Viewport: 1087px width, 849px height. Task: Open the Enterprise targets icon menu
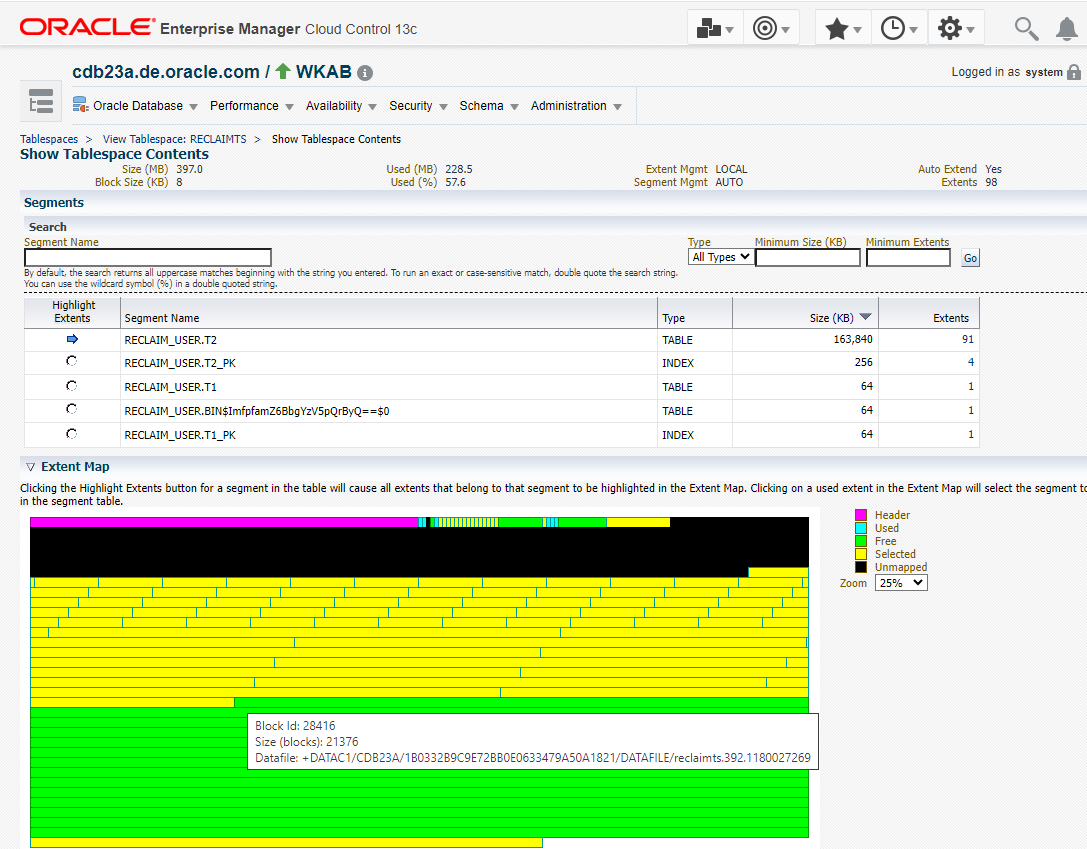(716, 28)
